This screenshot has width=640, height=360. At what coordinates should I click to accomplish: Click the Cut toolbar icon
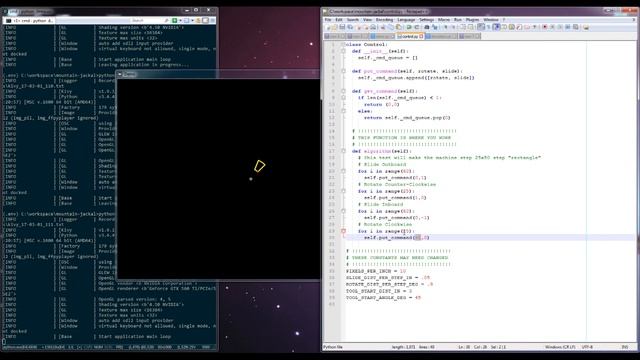coord(383,27)
